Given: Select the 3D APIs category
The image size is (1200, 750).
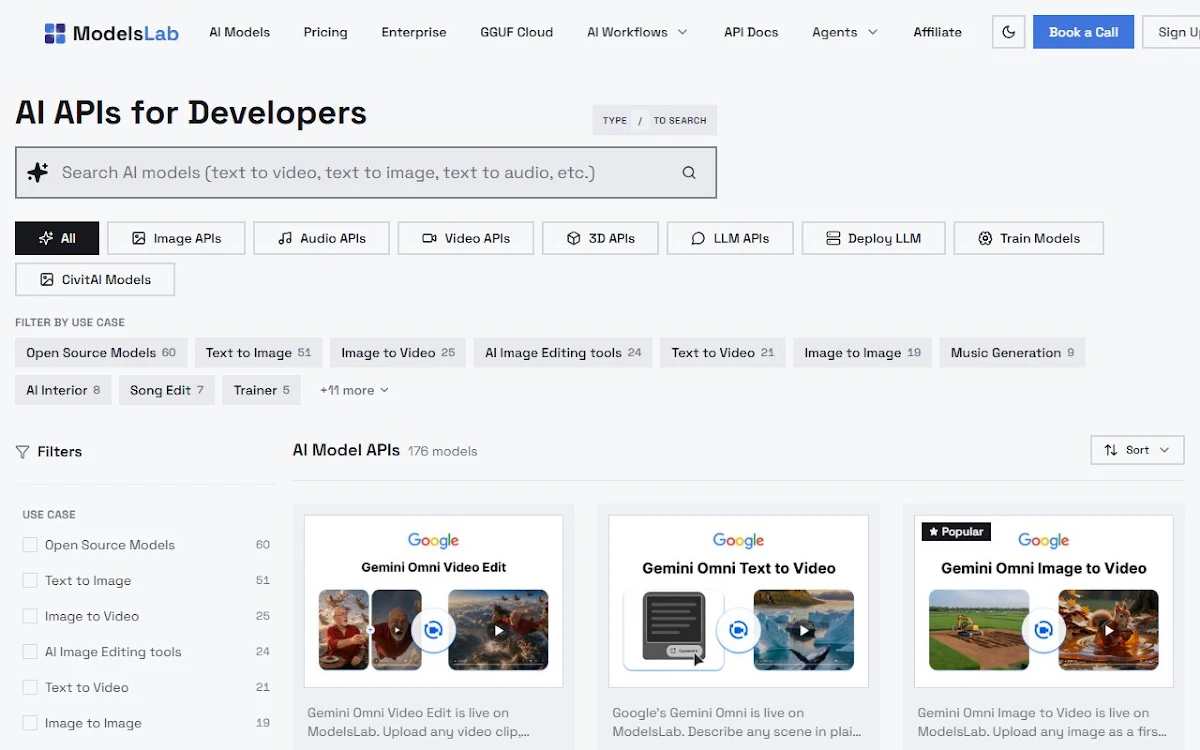Looking at the screenshot, I should click(x=600, y=238).
